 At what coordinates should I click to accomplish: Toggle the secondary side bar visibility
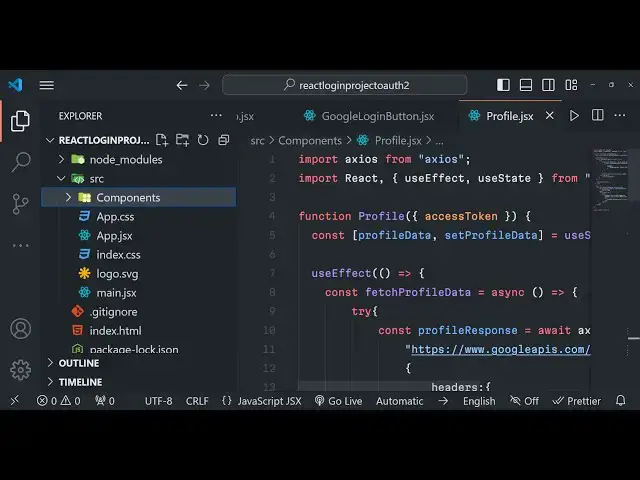(548, 85)
